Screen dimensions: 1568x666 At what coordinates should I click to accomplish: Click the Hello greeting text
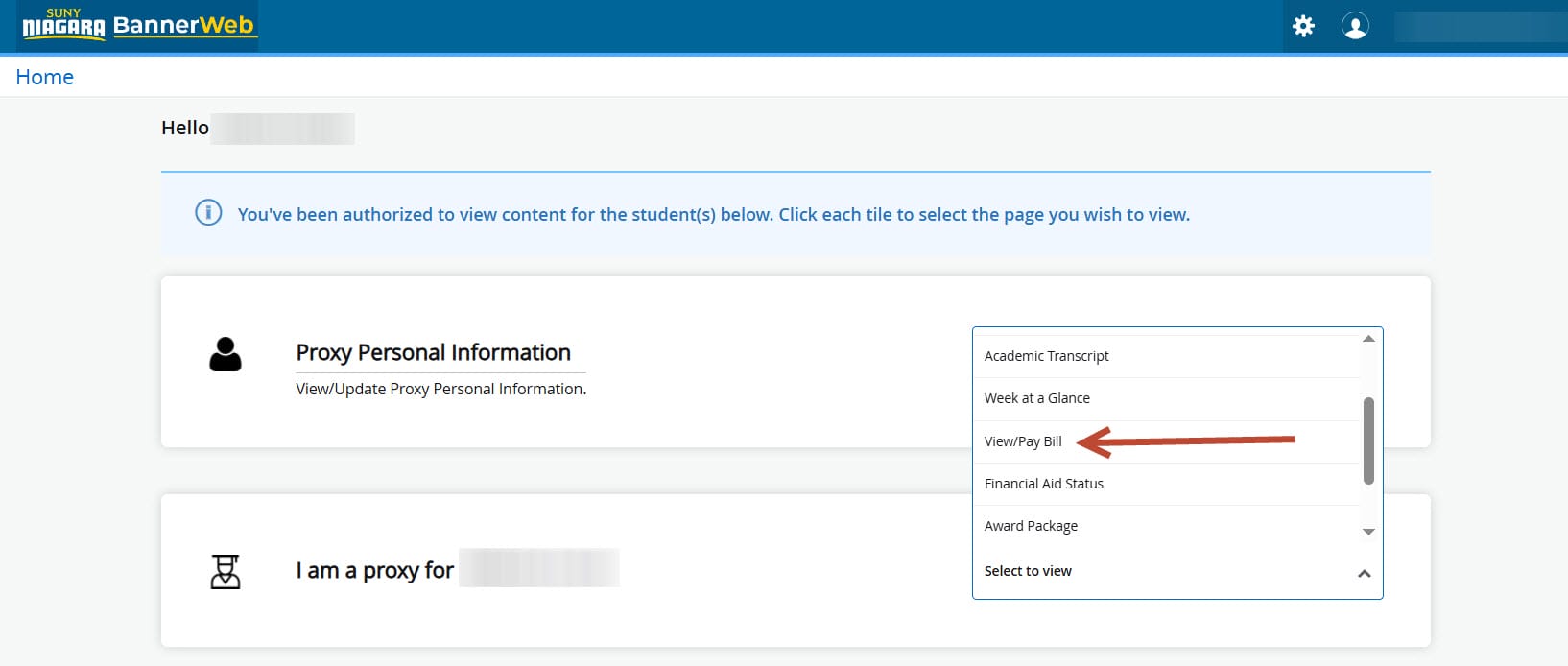(185, 128)
